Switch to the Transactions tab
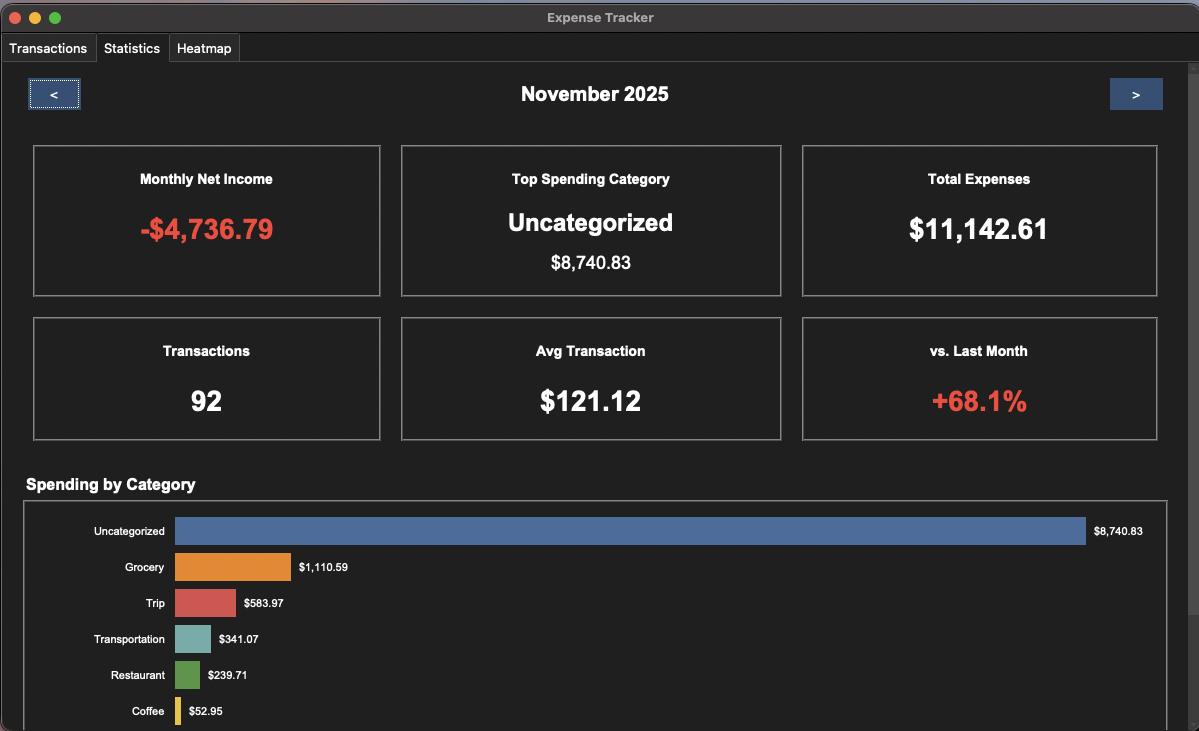Screen dimensions: 1199x731 (x=48, y=48)
